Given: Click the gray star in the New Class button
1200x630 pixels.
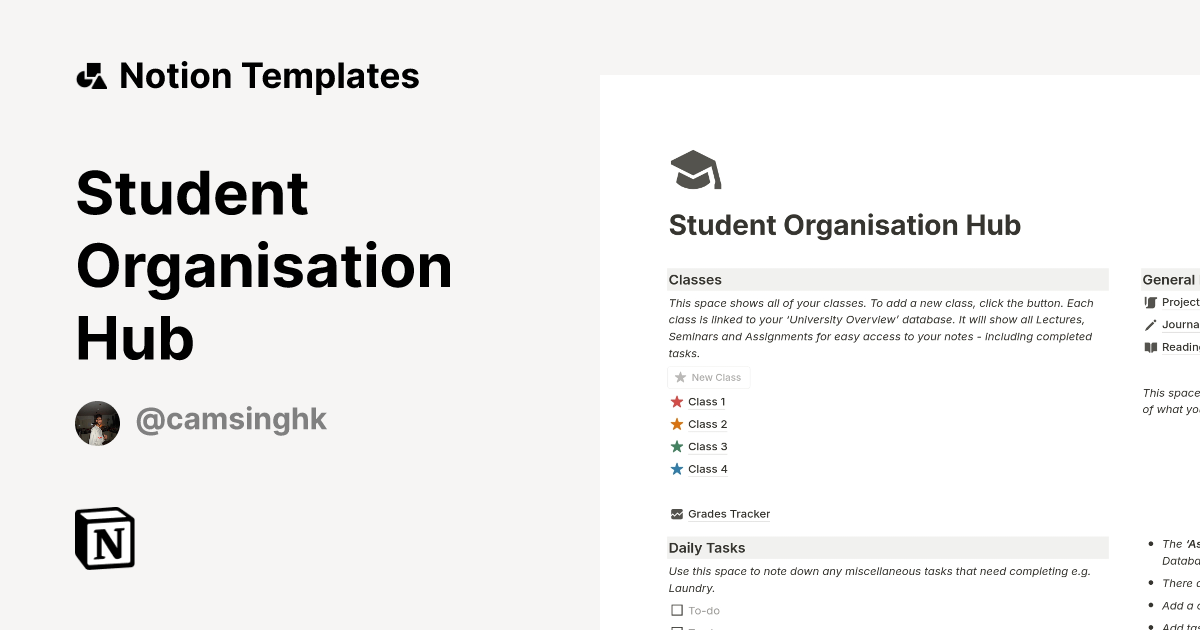Looking at the screenshot, I should pyautogui.click(x=680, y=377).
